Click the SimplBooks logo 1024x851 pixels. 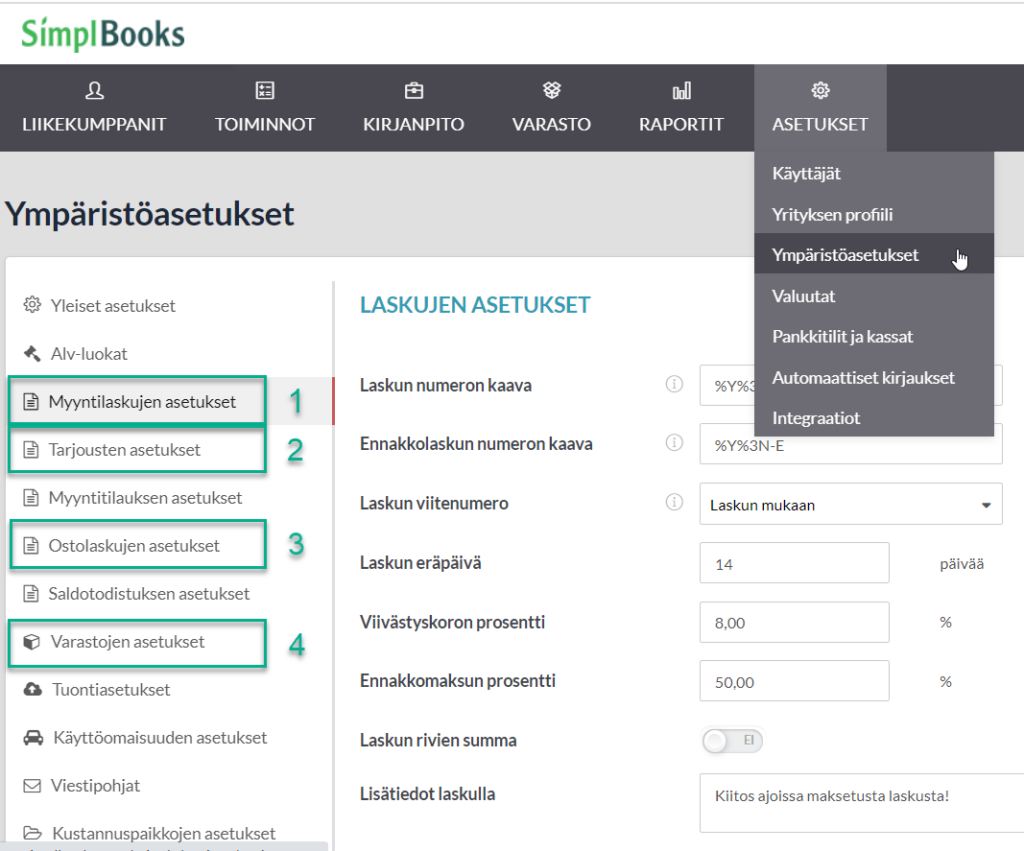click(x=103, y=34)
